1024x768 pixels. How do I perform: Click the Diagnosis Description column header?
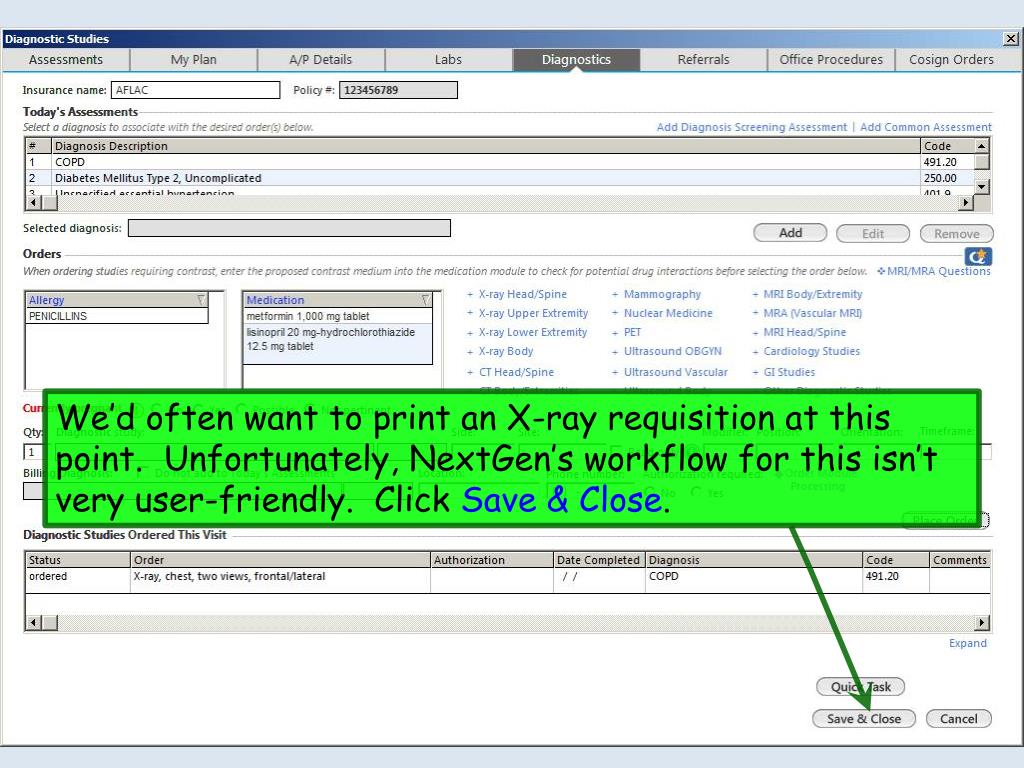[x=485, y=146]
